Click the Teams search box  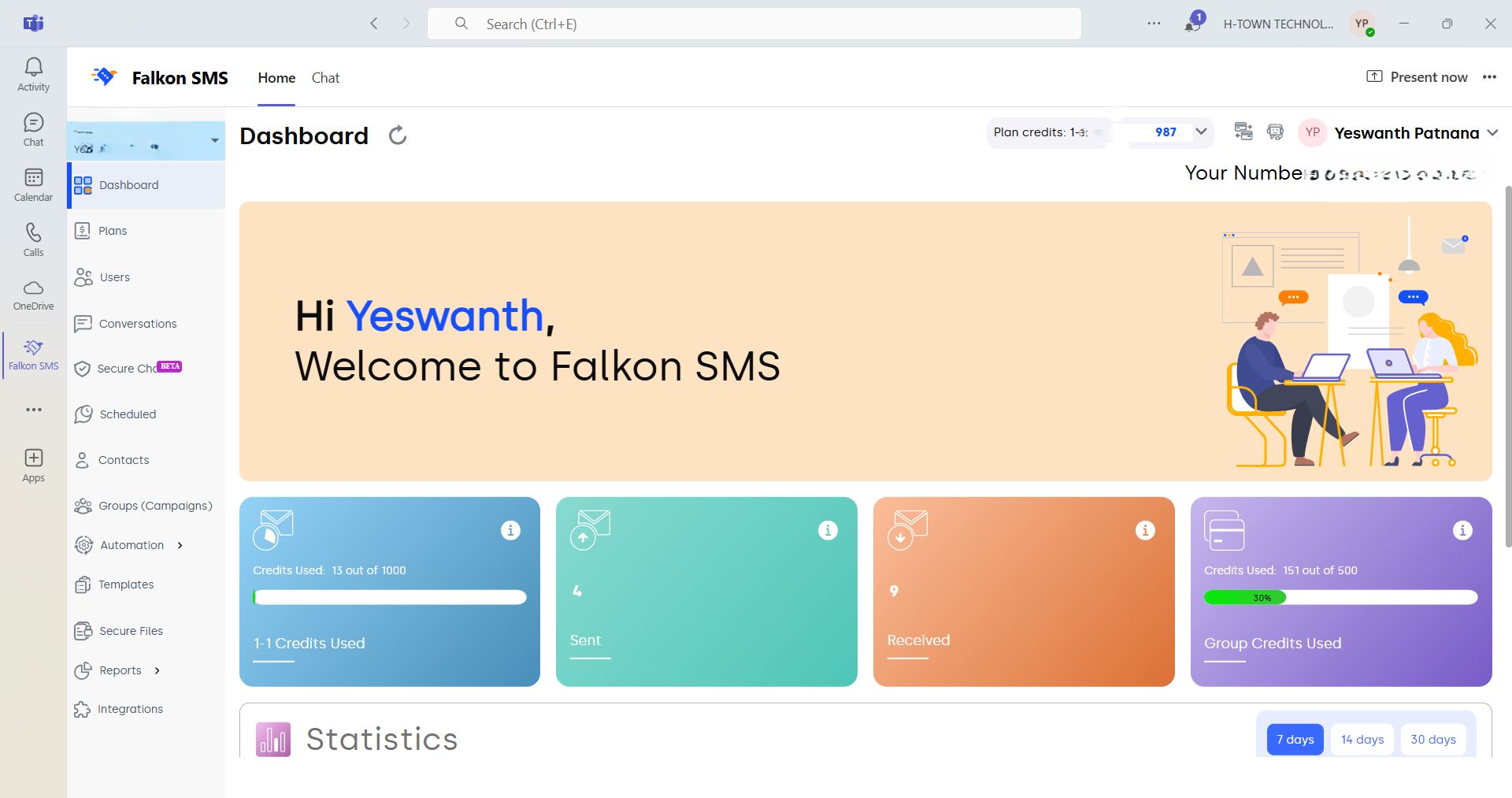(x=754, y=24)
